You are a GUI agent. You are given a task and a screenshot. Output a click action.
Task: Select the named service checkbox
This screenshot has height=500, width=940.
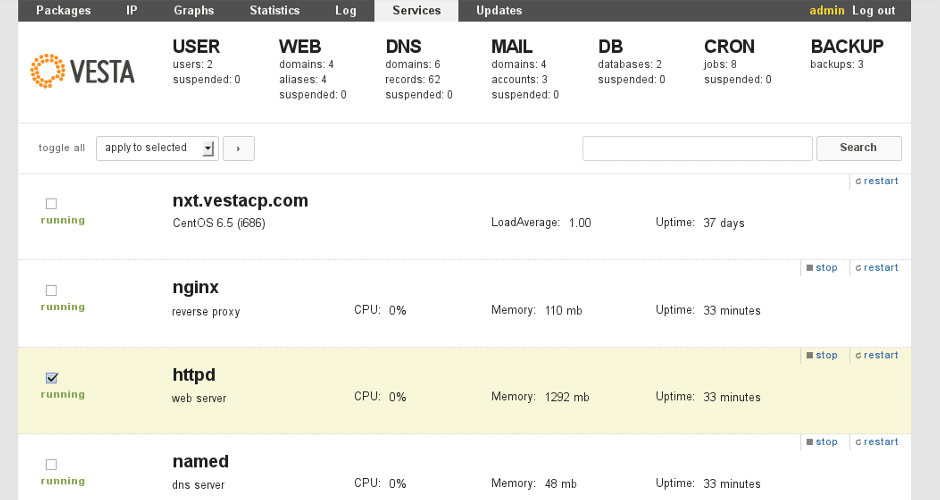[52, 465]
